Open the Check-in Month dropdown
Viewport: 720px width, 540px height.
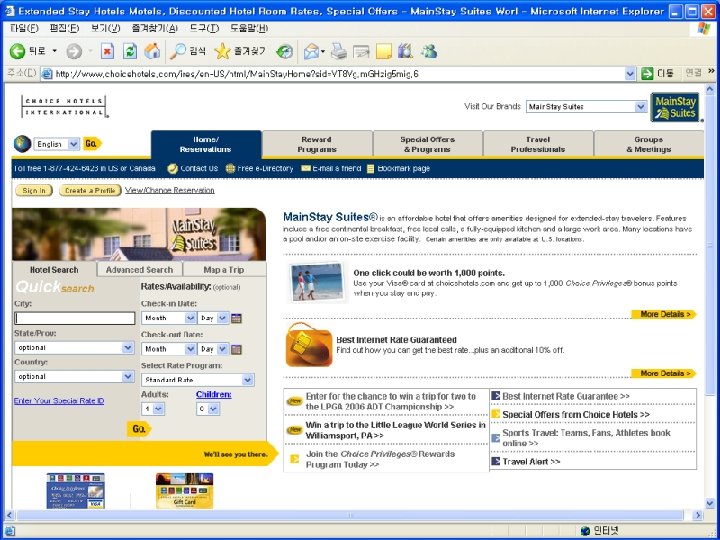pos(169,318)
